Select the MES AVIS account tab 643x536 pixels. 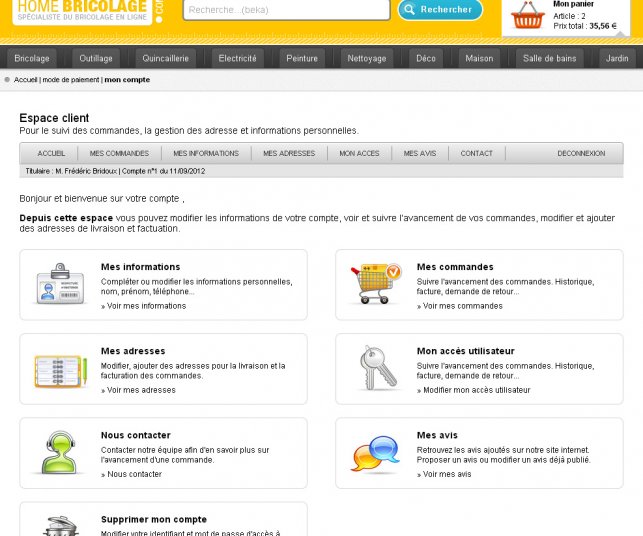tap(420, 153)
